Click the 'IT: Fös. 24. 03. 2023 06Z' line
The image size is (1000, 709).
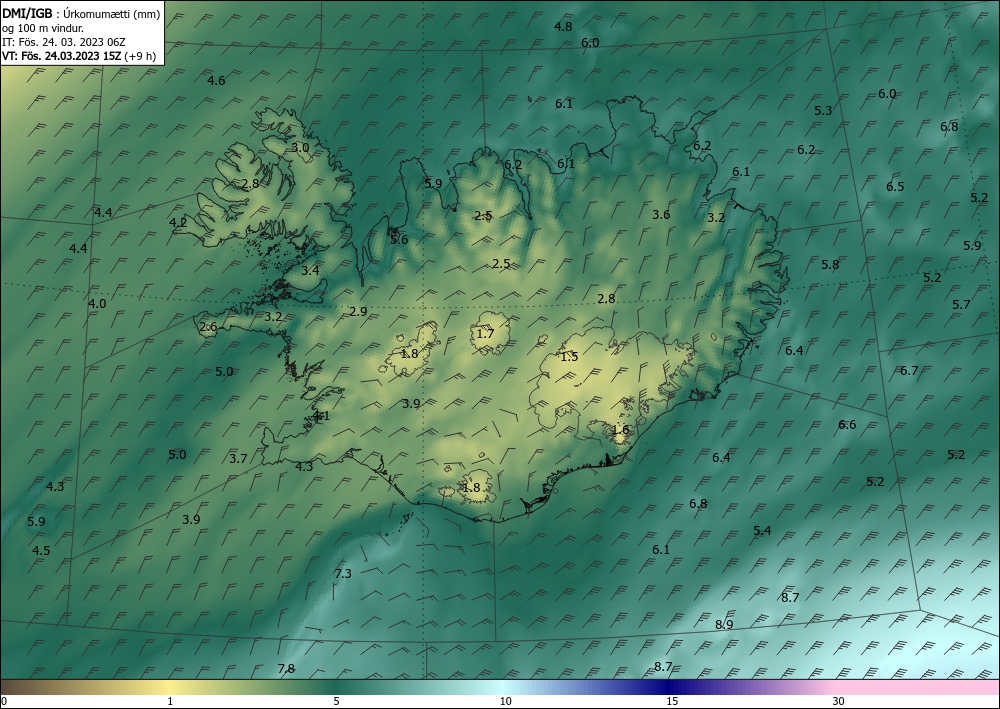coord(64,42)
